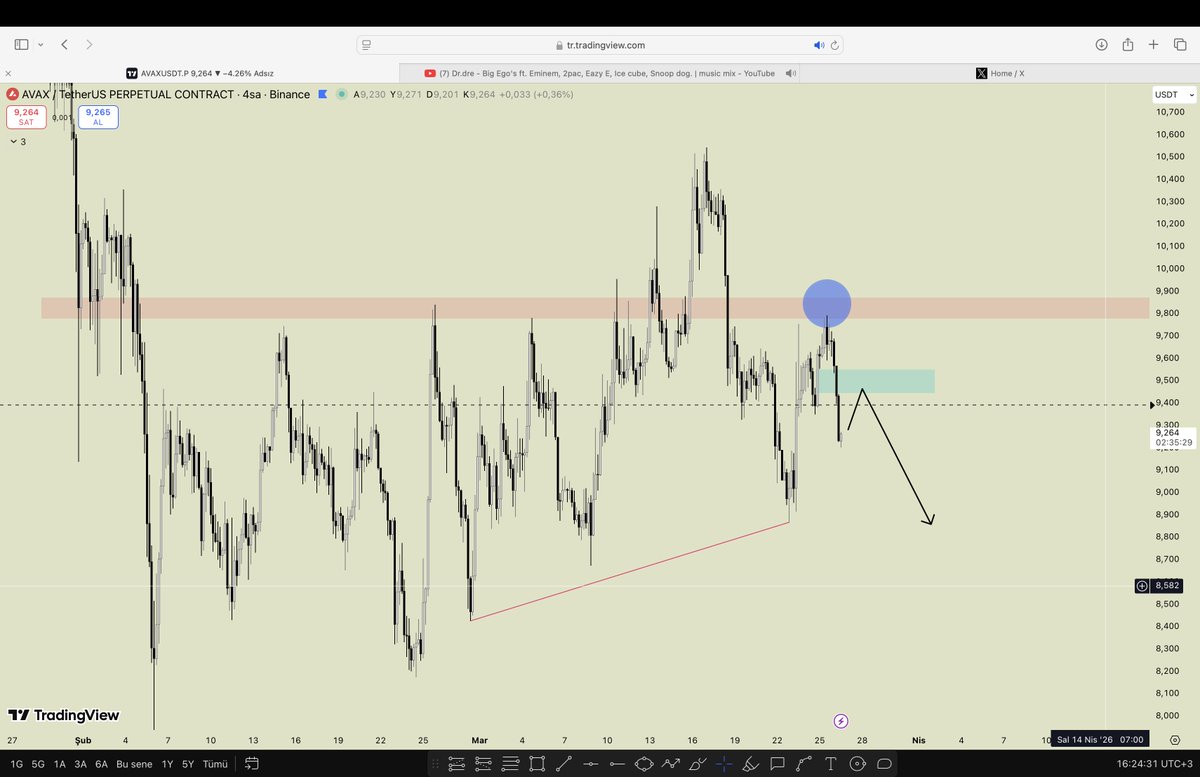Select the Tümü time range
This screenshot has height=777, width=1200.
click(215, 764)
